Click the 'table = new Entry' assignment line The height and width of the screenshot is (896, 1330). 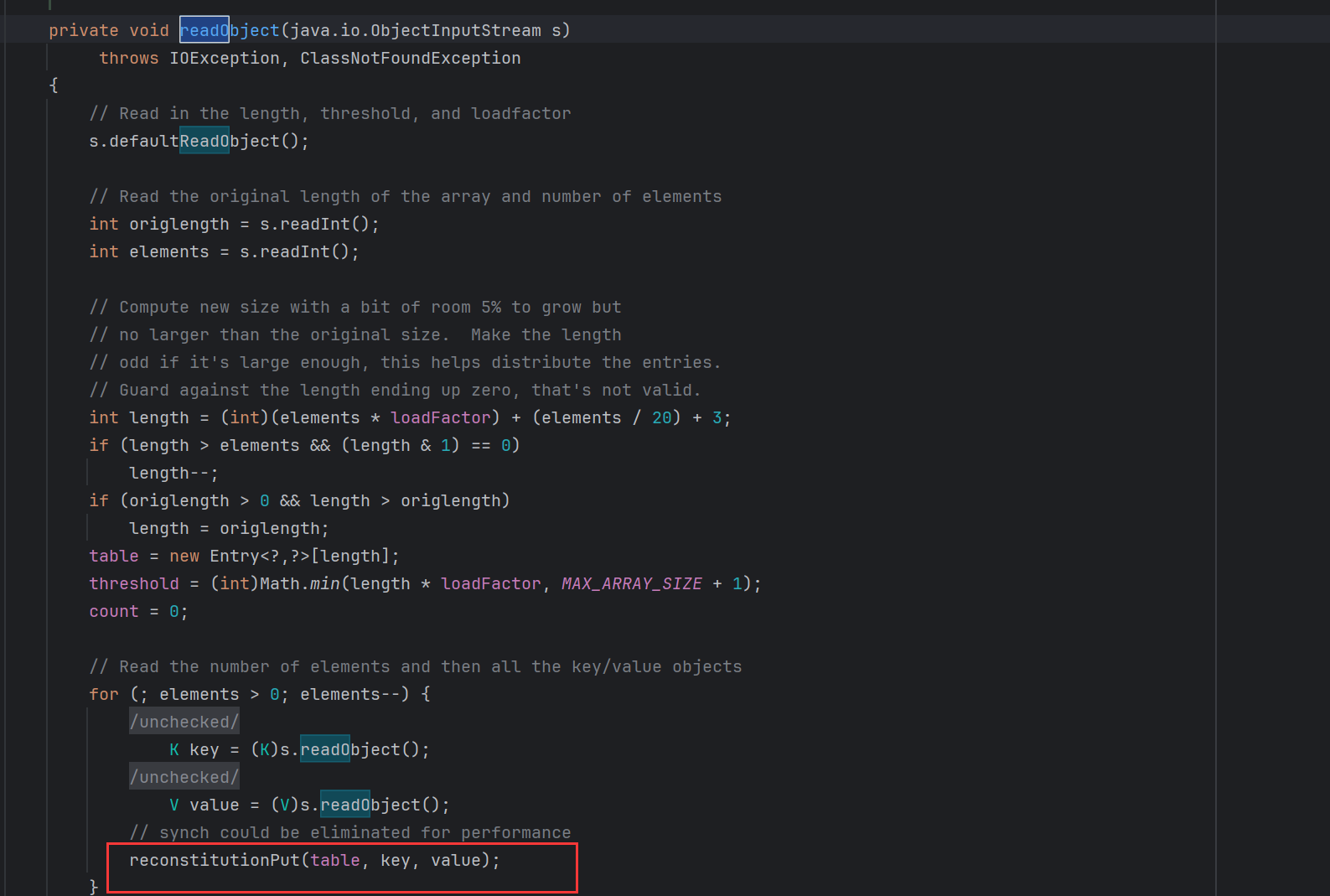(245, 556)
